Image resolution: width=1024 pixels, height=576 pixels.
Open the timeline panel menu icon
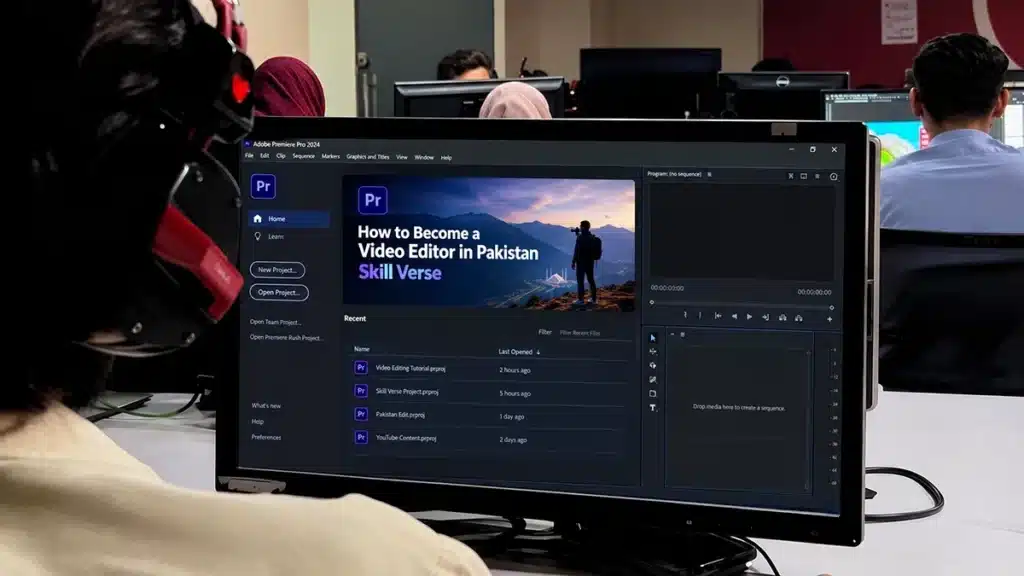coord(682,334)
